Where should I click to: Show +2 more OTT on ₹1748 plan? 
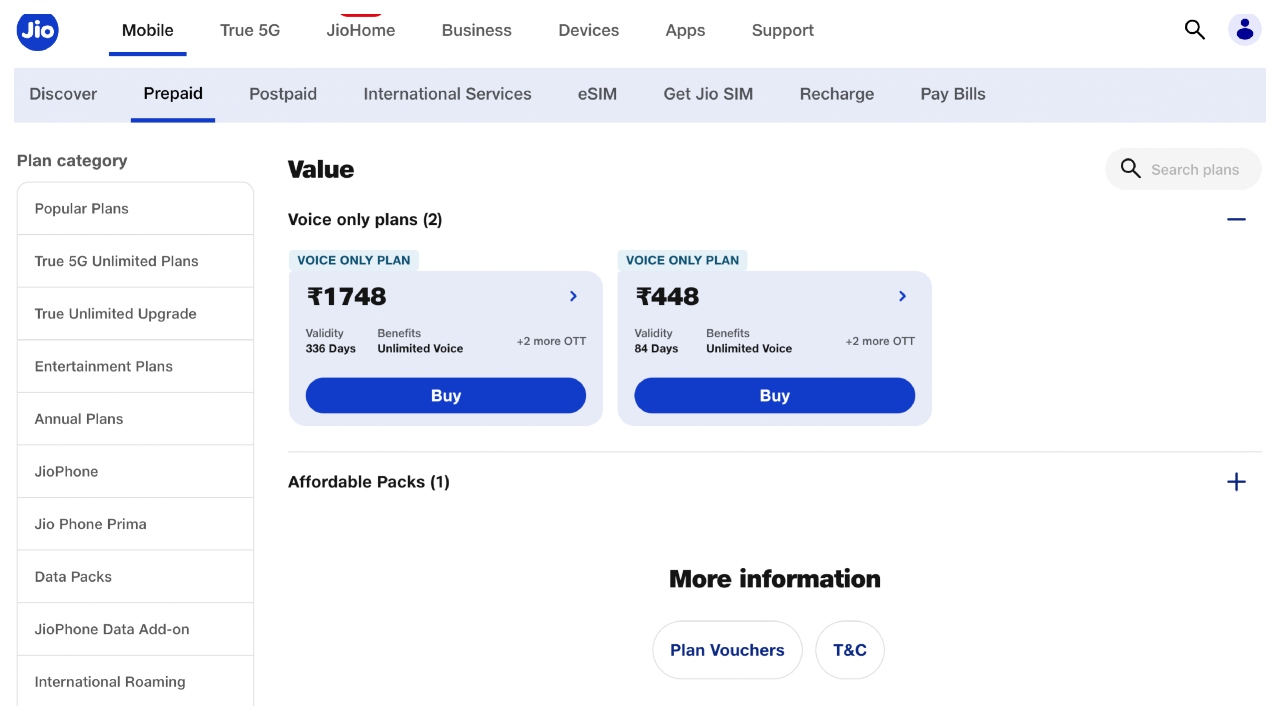[x=551, y=341]
